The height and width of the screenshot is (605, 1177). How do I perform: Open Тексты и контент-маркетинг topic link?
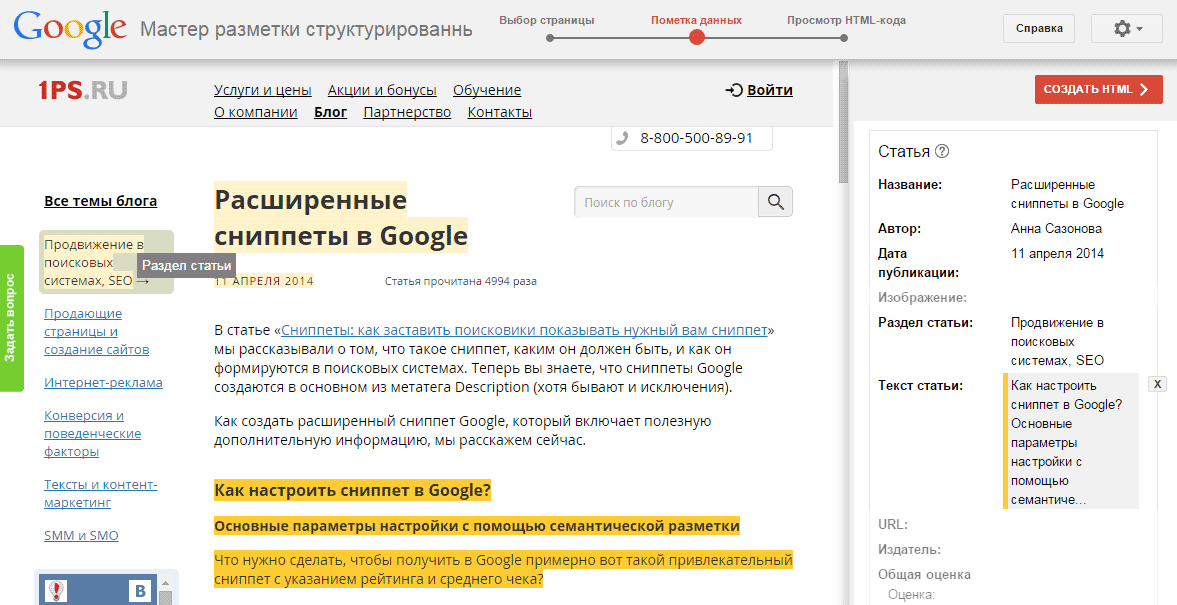coord(101,494)
